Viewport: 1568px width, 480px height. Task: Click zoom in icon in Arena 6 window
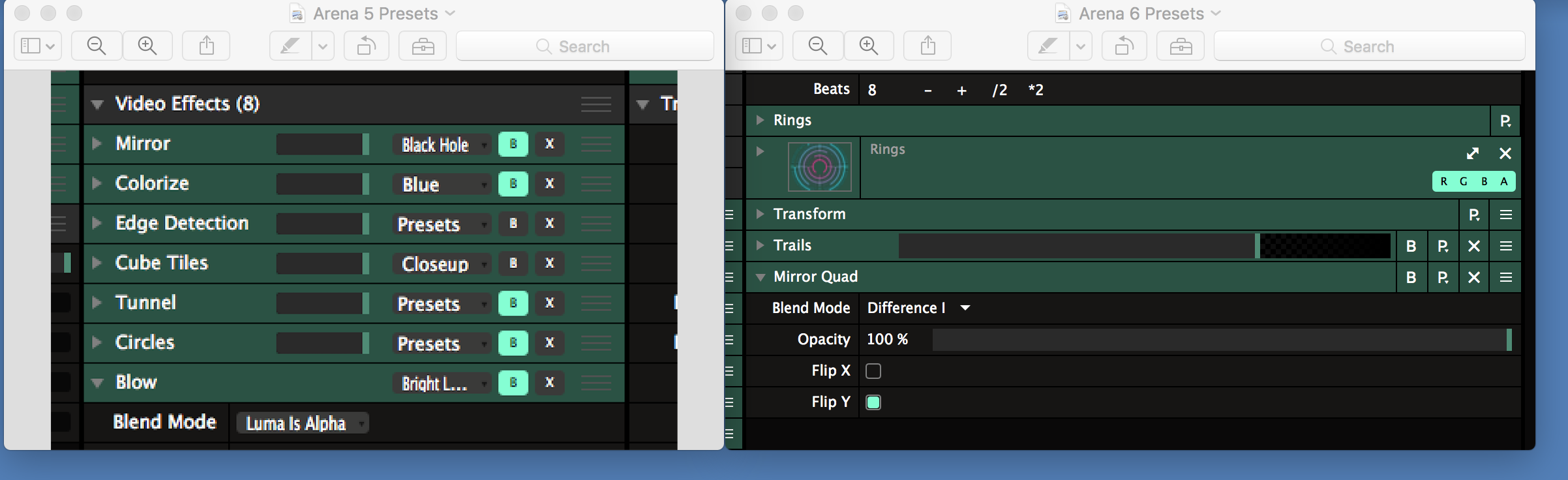[869, 46]
